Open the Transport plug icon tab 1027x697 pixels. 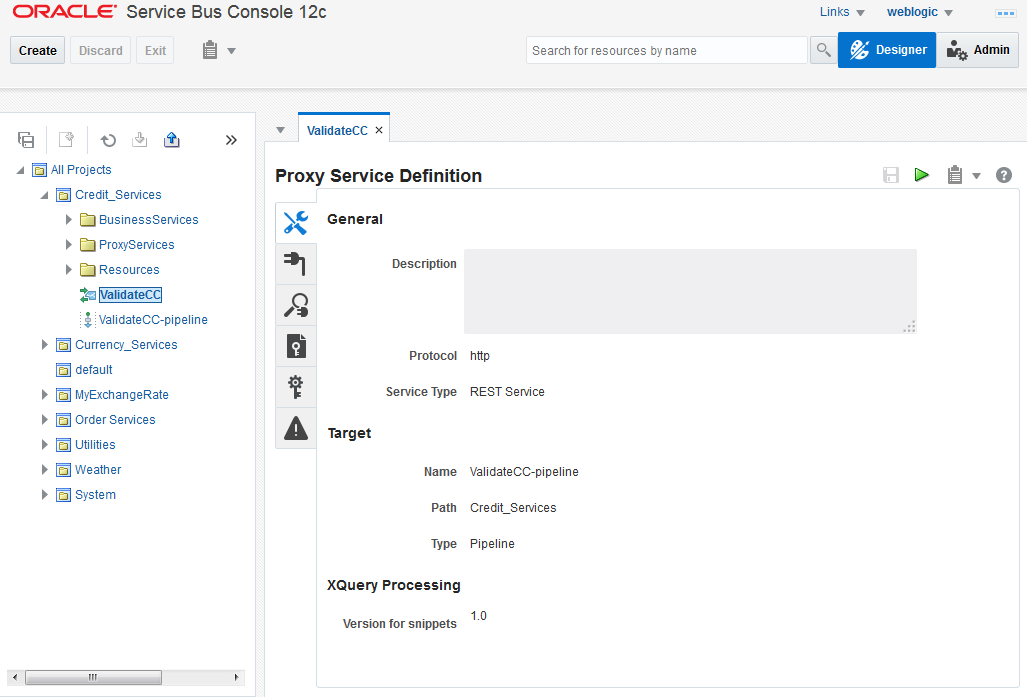pos(295,263)
